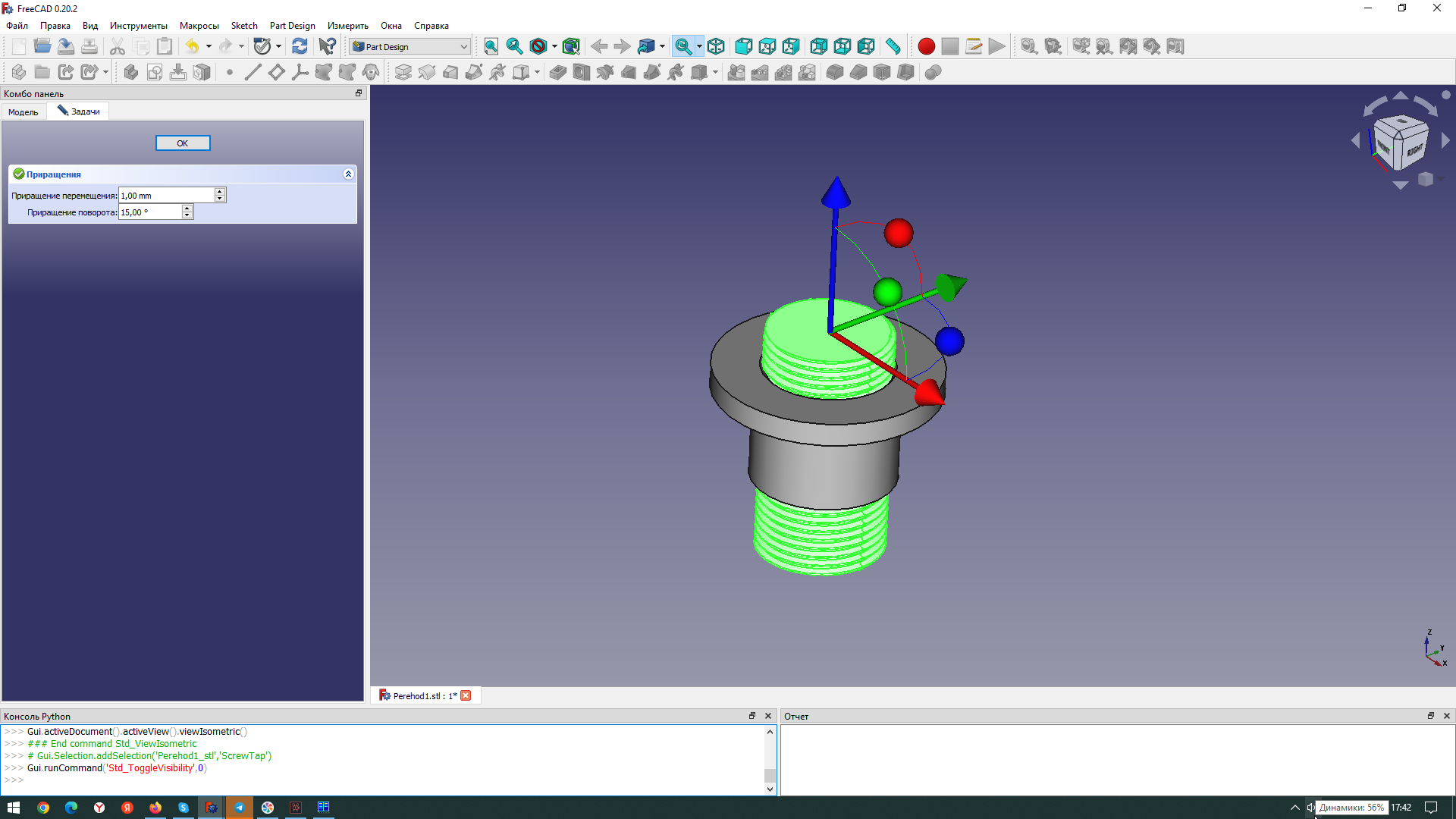Click the Fit all zoom icon
Viewport: 1456px width, 819px height.
[491, 46]
